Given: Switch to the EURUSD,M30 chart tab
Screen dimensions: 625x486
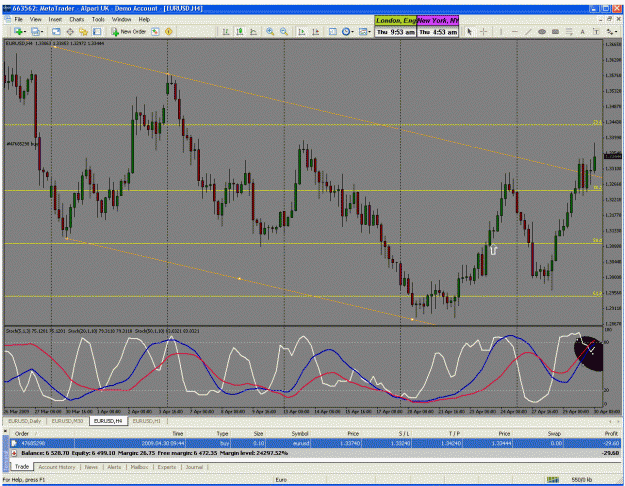Looking at the screenshot, I should coord(67,421).
